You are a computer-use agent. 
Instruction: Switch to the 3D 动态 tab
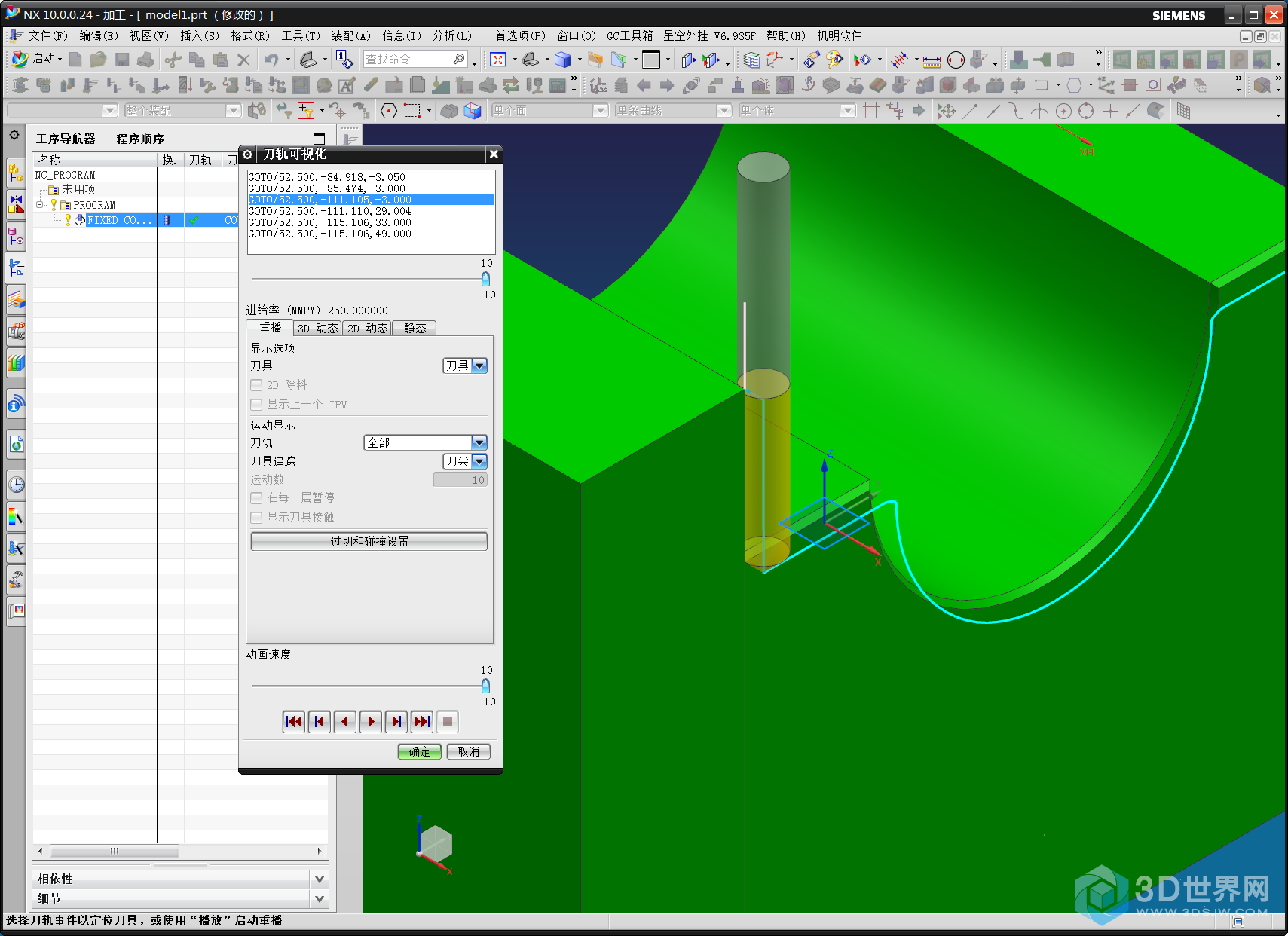coord(317,329)
